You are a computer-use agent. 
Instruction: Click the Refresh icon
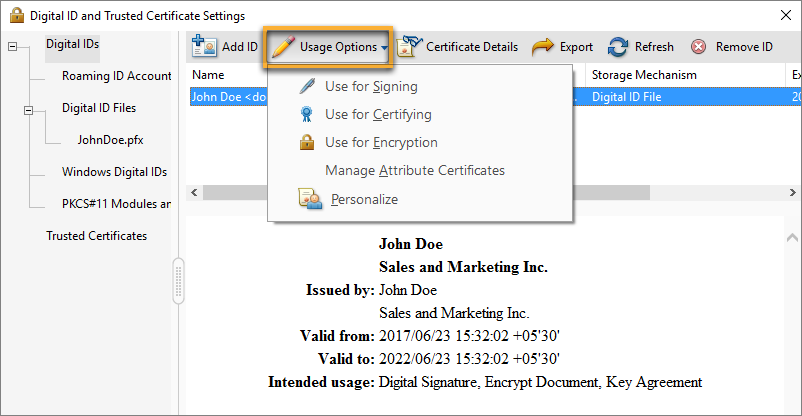point(619,47)
